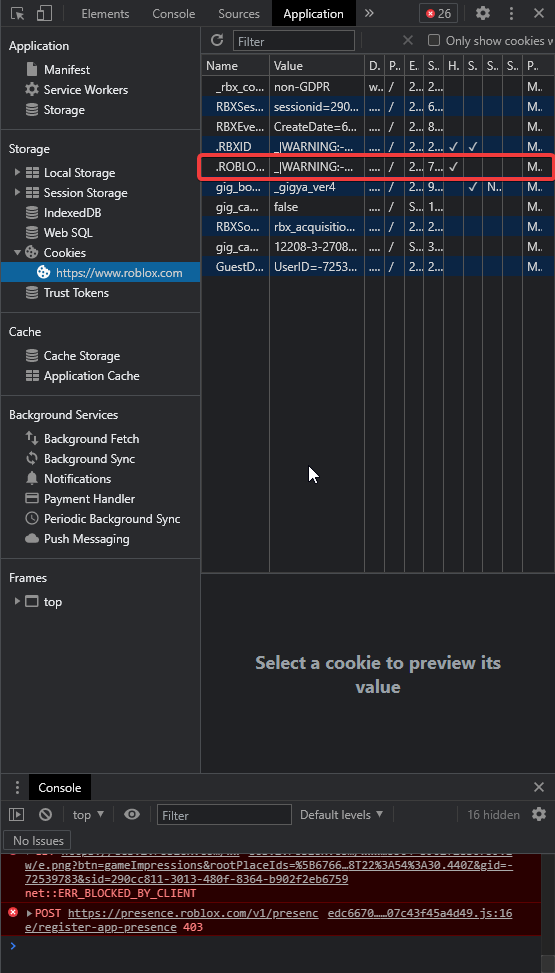
Task: Open Periodic Background Sync
Action: pos(112,519)
